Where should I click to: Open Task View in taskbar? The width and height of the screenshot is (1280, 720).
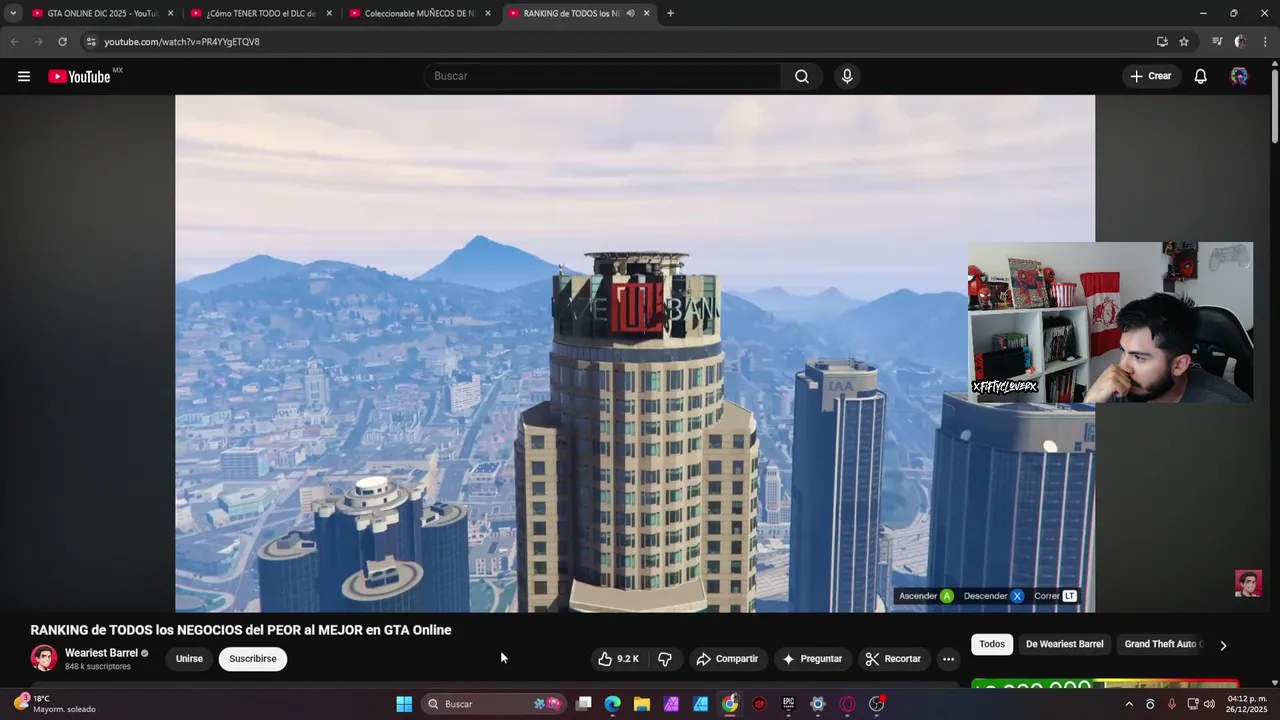[584, 704]
